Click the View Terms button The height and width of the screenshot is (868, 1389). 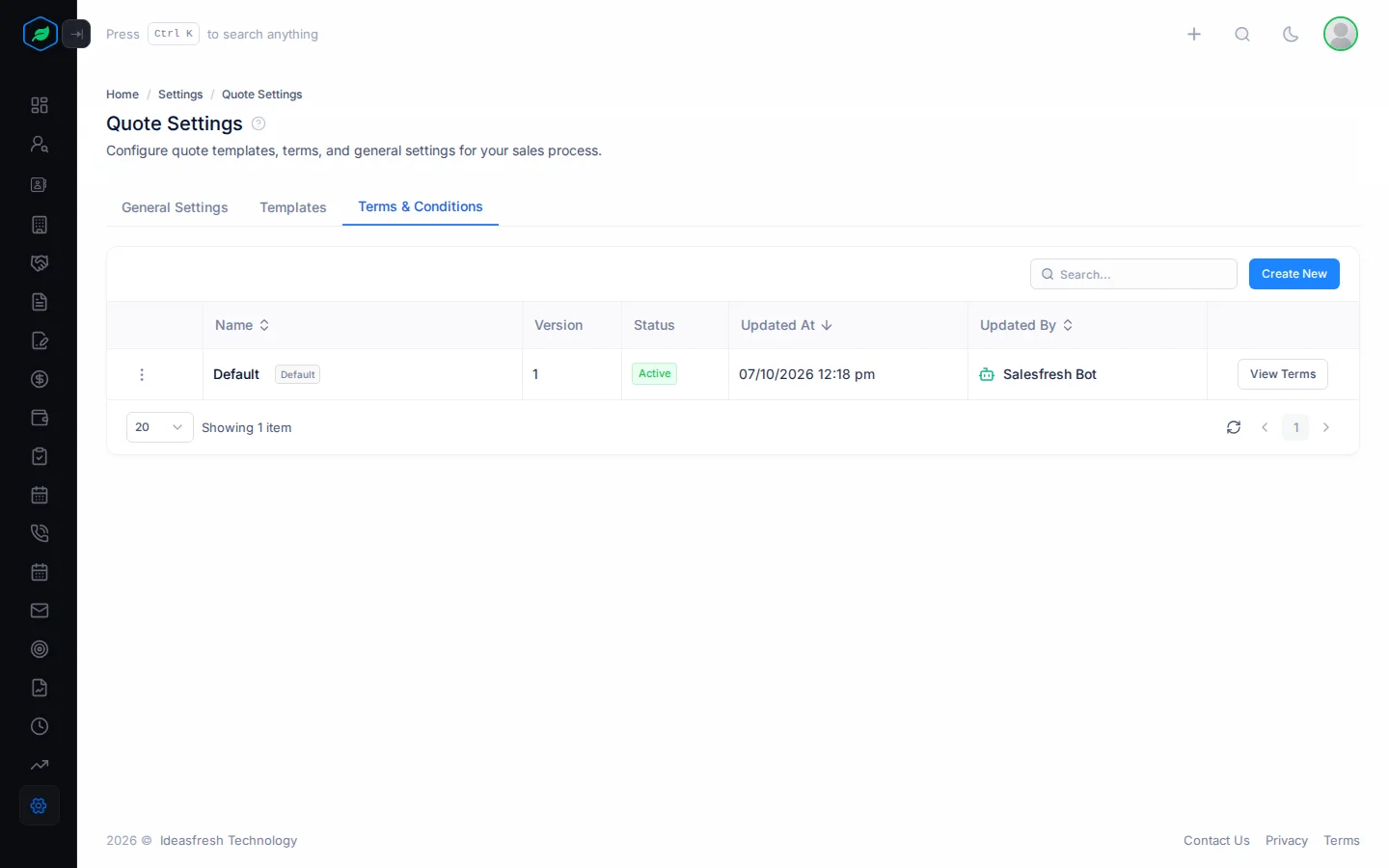click(x=1283, y=374)
